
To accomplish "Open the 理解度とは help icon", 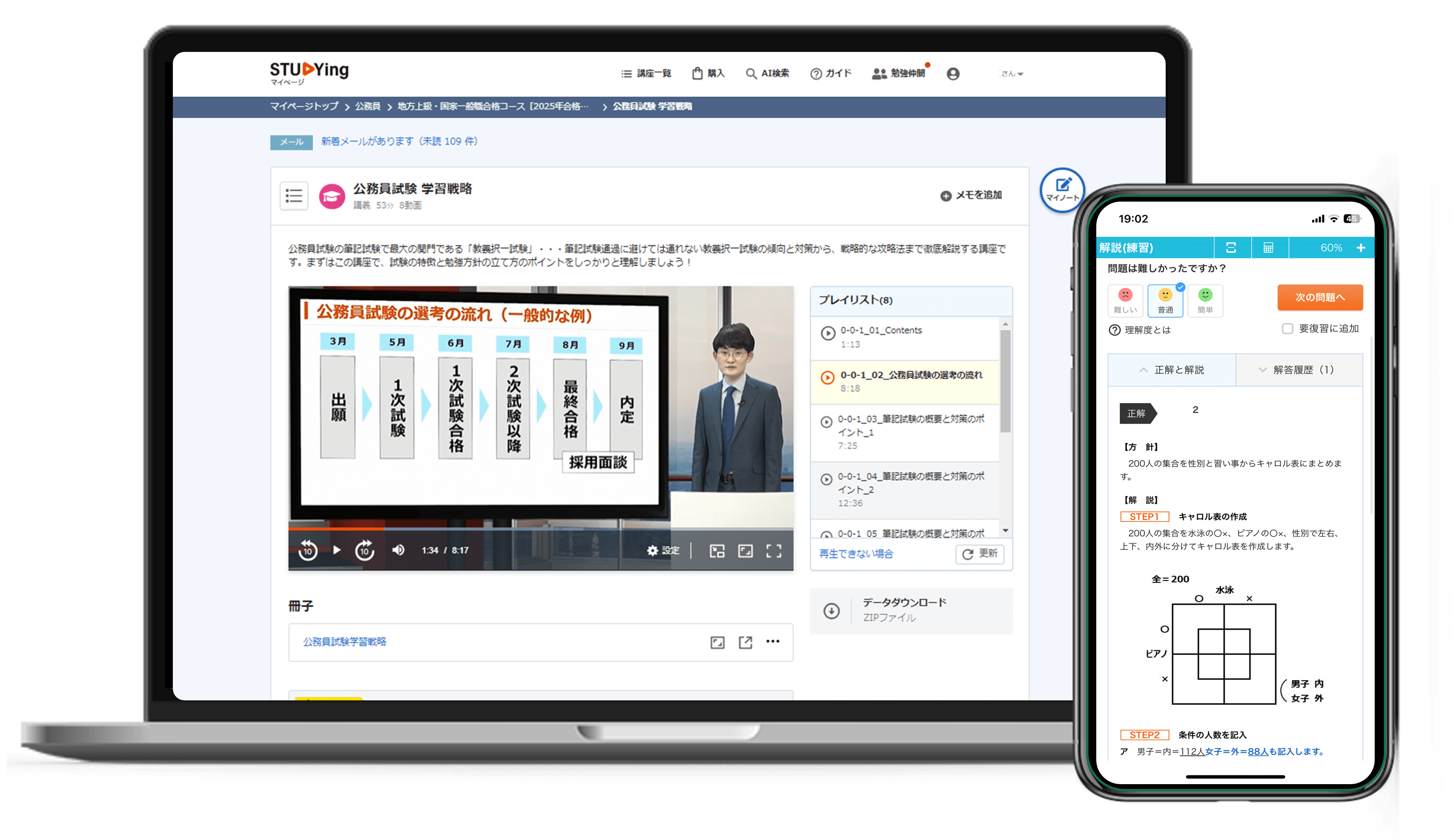I will [x=1115, y=330].
